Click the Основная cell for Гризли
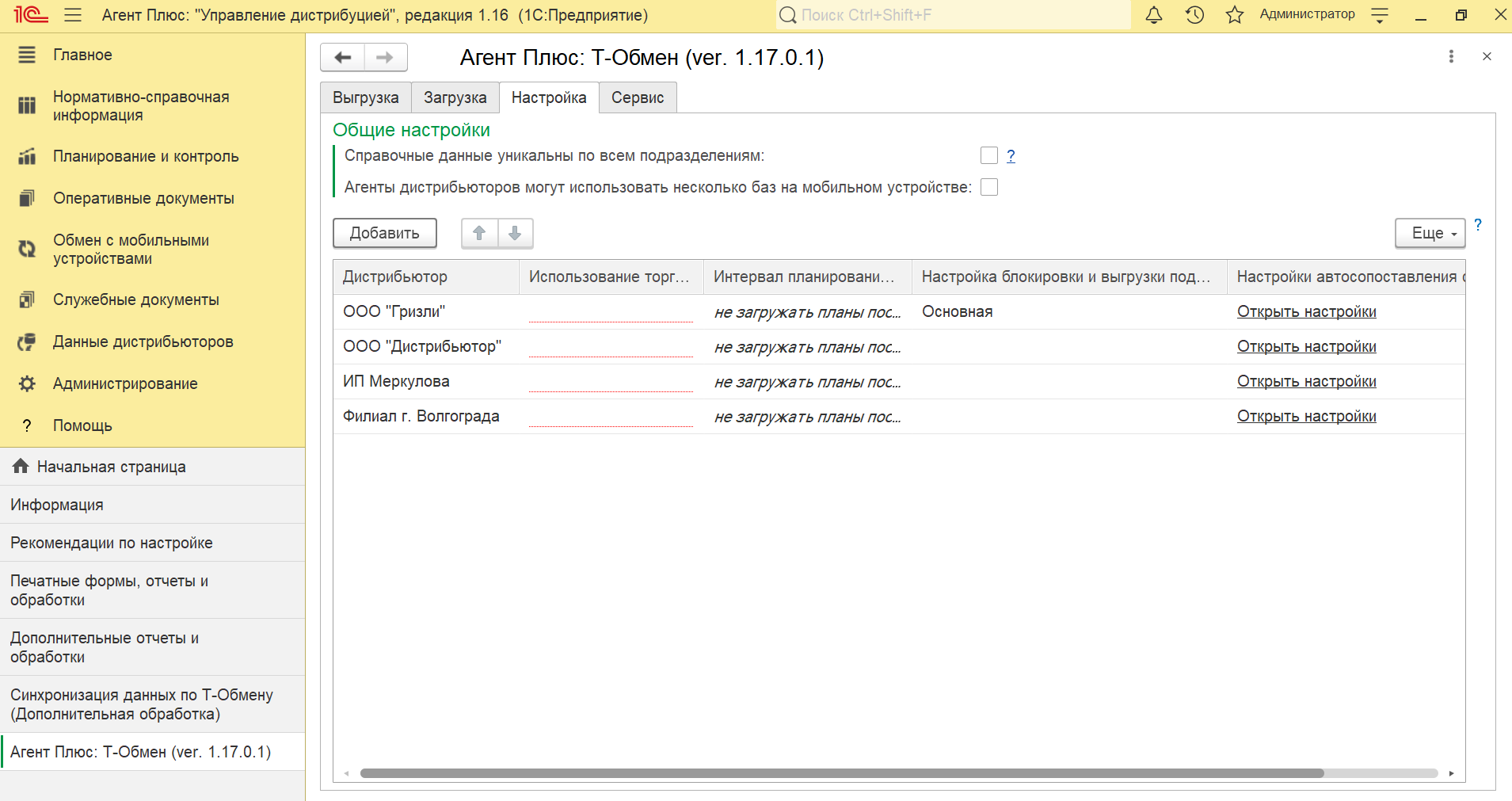Screen dimensions: 1512x801 (1069, 311)
